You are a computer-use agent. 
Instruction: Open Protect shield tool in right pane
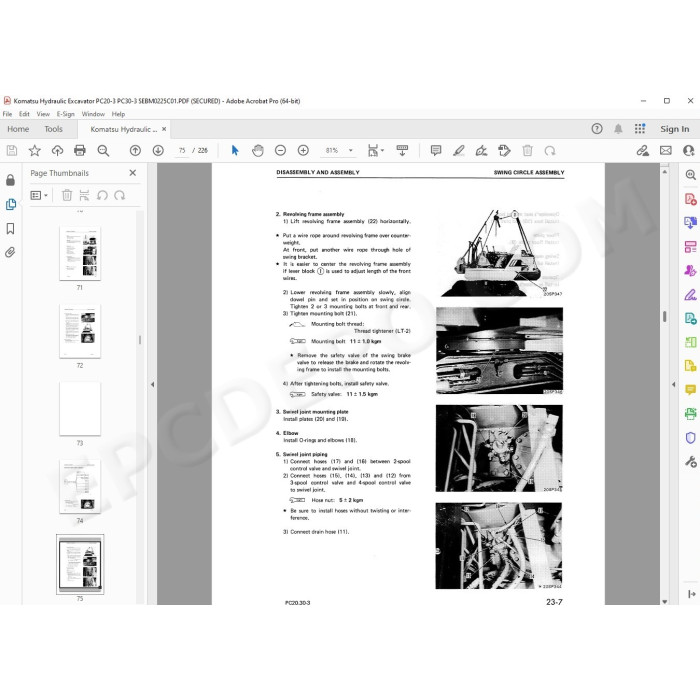(690, 438)
